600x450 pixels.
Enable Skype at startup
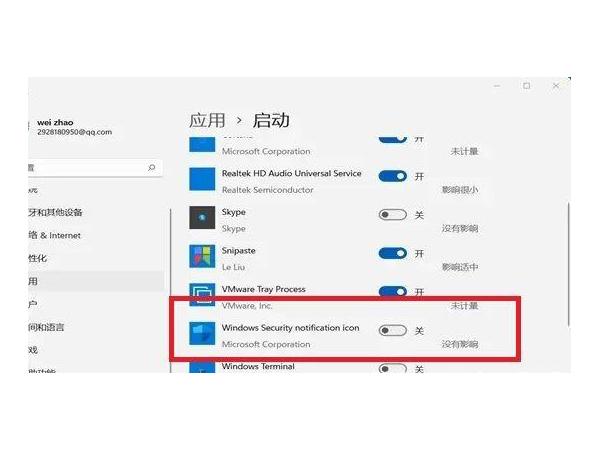coord(393,215)
